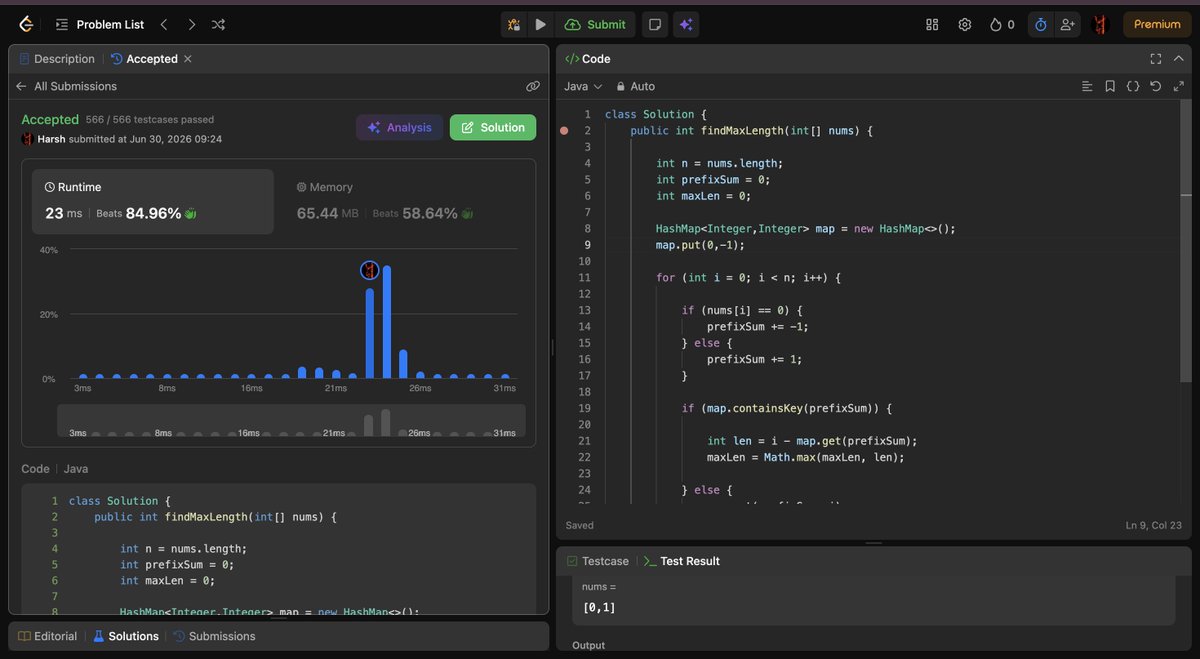This screenshot has height=659, width=1200.
Task: Pick a random problem with shuffle icon
Action: click(x=219, y=24)
